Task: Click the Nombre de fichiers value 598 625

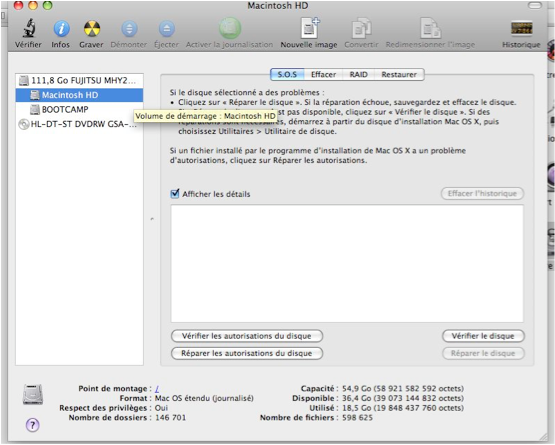Action: (x=357, y=418)
